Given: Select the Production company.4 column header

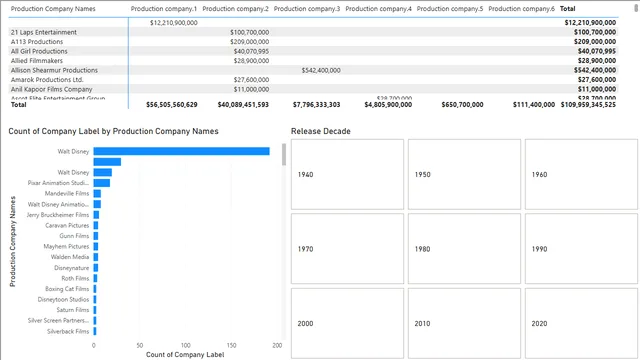Looking at the screenshot, I should [378, 9].
